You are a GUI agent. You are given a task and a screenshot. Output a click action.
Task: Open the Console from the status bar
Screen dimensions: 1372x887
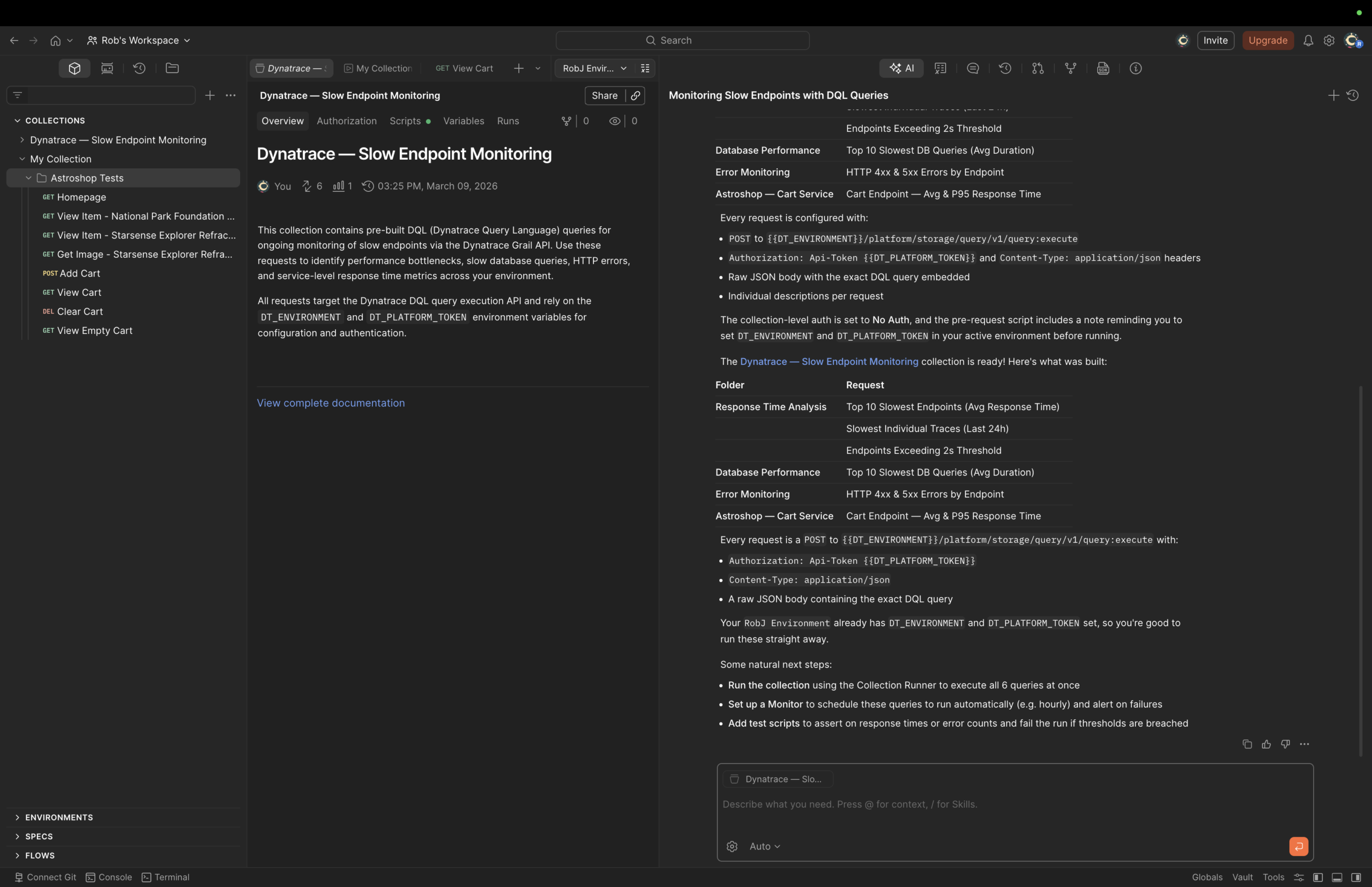pyautogui.click(x=109, y=877)
